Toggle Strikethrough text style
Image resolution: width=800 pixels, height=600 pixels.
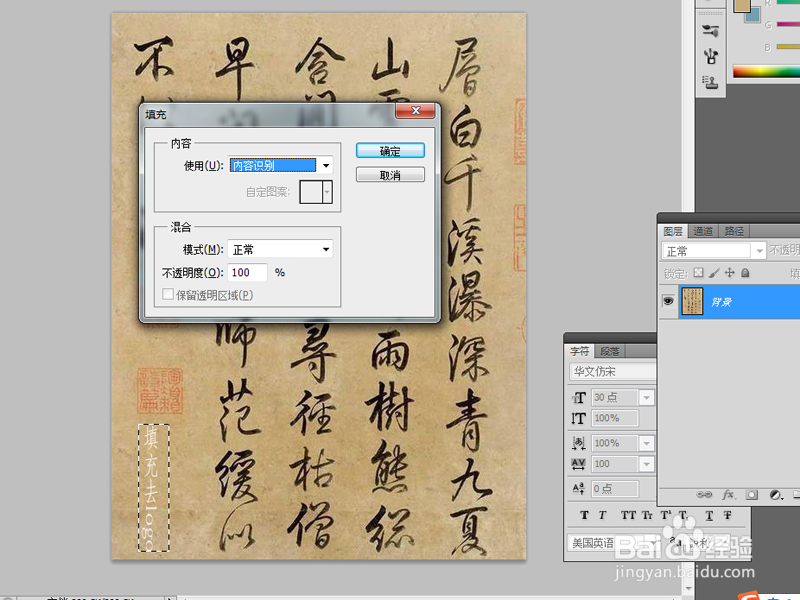728,515
